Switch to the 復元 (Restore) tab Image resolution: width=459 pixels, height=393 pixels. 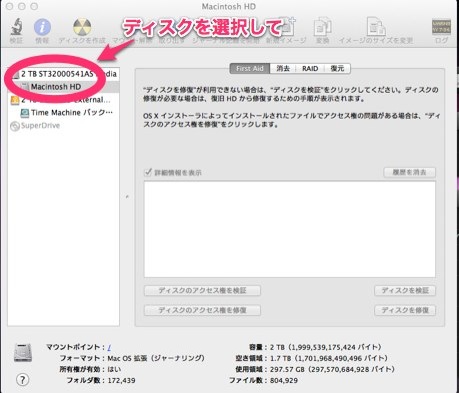tap(337, 69)
